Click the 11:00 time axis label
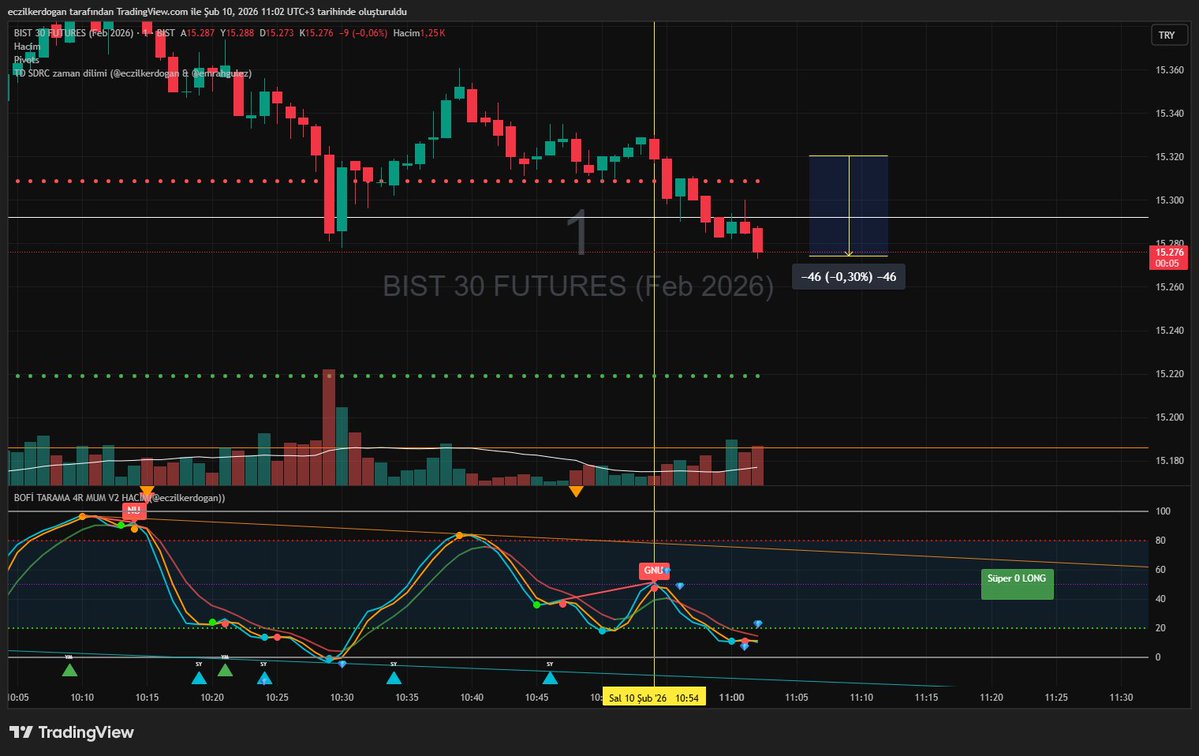Image resolution: width=1199 pixels, height=756 pixels. tap(732, 697)
